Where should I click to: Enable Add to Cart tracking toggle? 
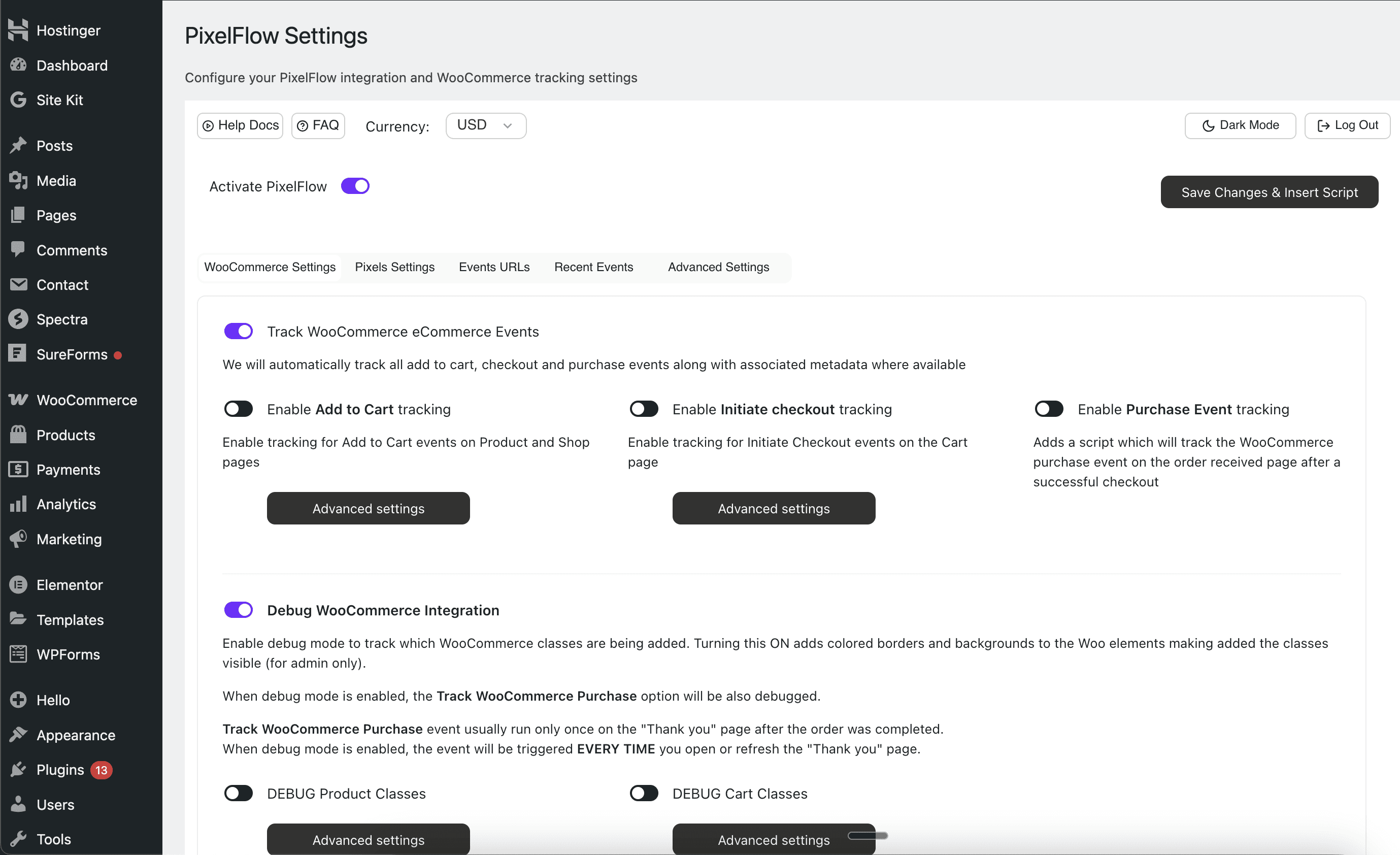239,409
